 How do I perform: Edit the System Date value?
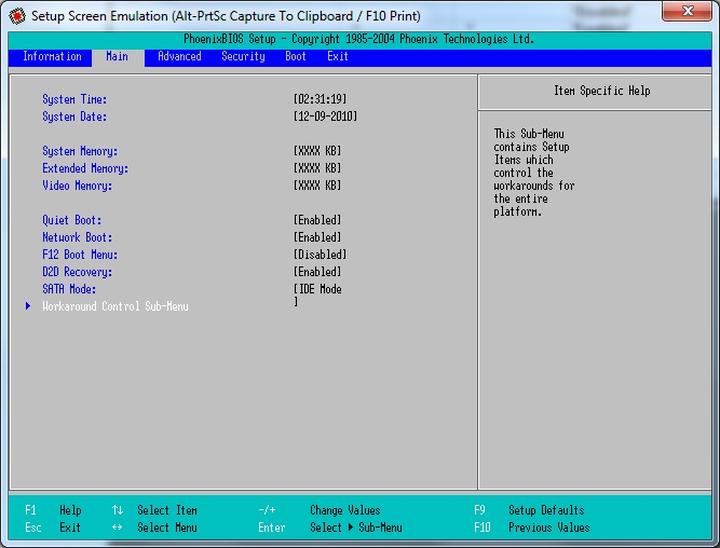click(x=325, y=117)
